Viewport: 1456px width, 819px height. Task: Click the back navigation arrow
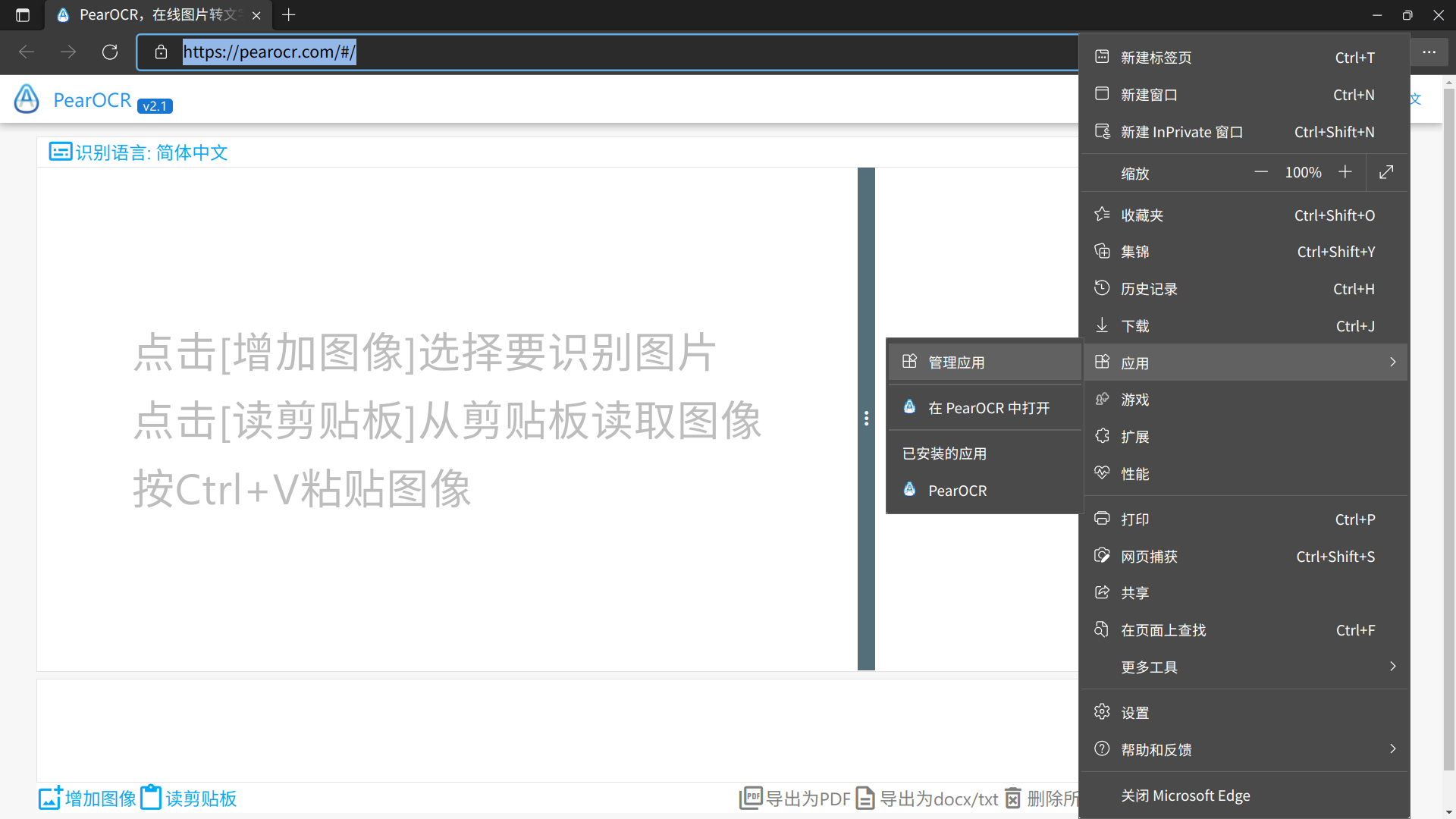click(27, 52)
